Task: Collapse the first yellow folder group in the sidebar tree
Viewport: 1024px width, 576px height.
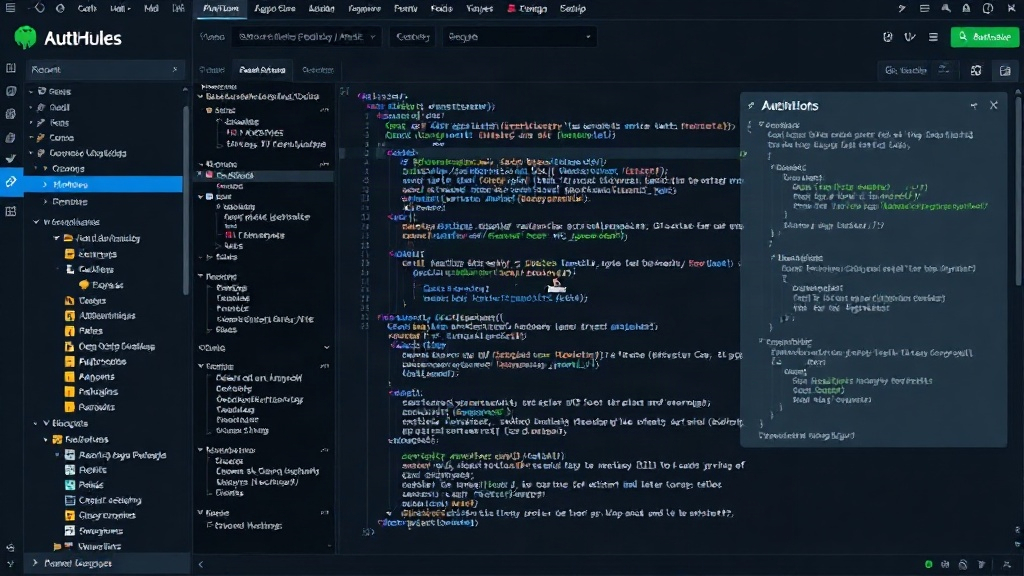Action: [57, 238]
